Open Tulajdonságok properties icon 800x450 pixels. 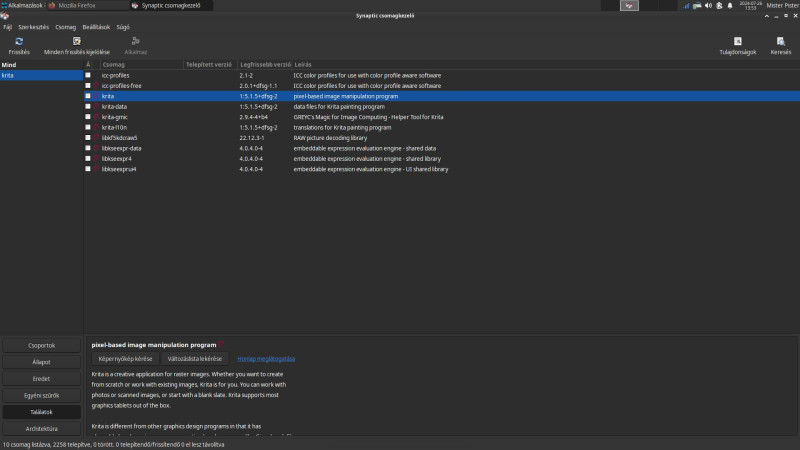coord(737,41)
